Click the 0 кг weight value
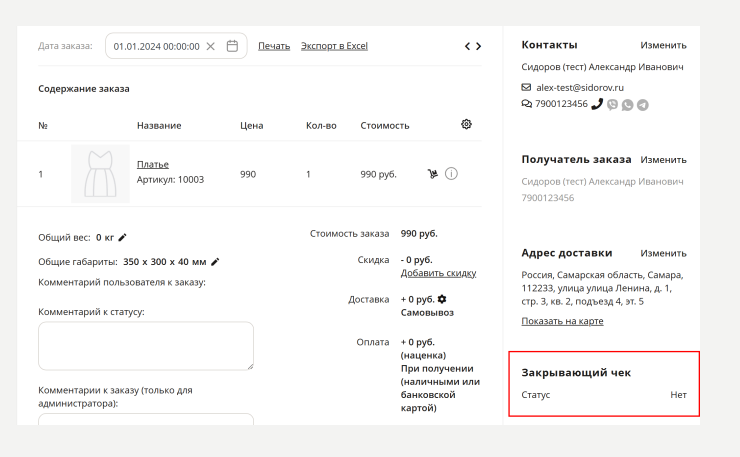740x457 pixels. coord(105,237)
